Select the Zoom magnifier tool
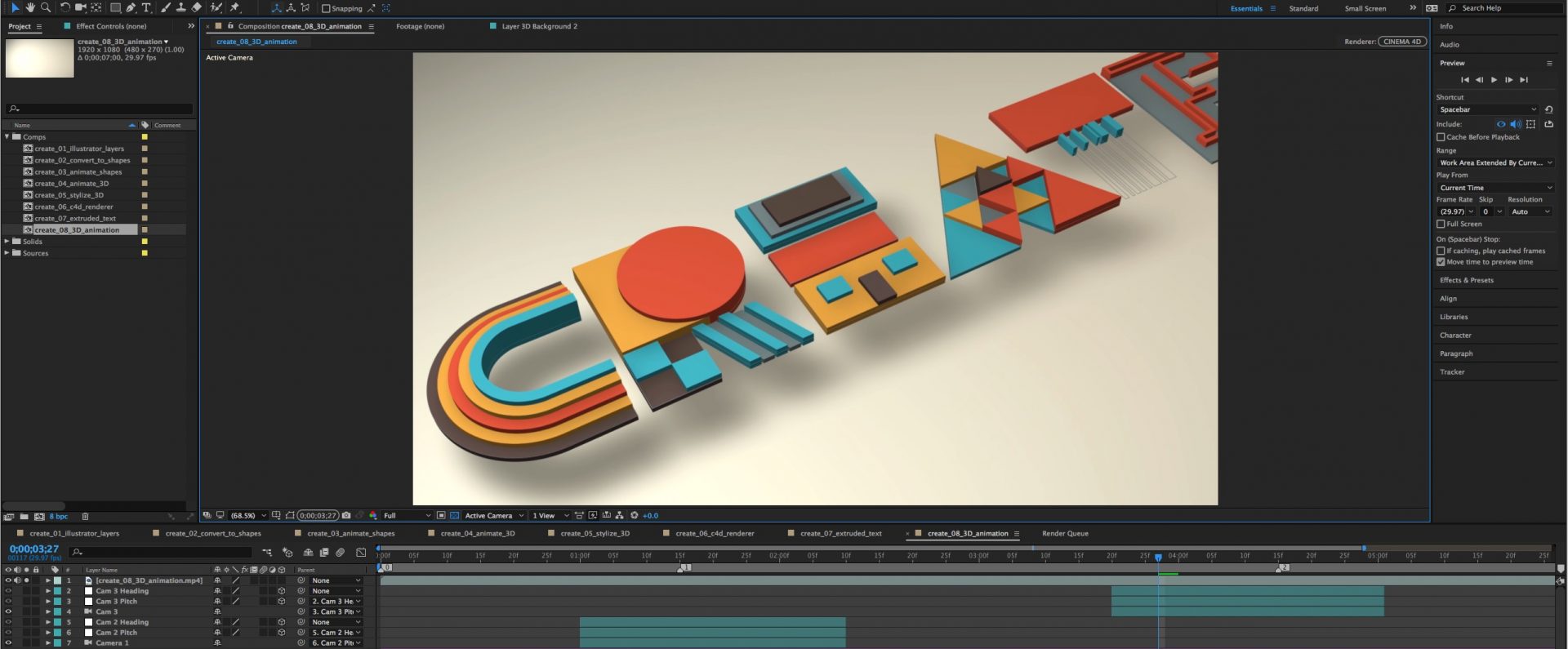1568x649 pixels. 46,7
